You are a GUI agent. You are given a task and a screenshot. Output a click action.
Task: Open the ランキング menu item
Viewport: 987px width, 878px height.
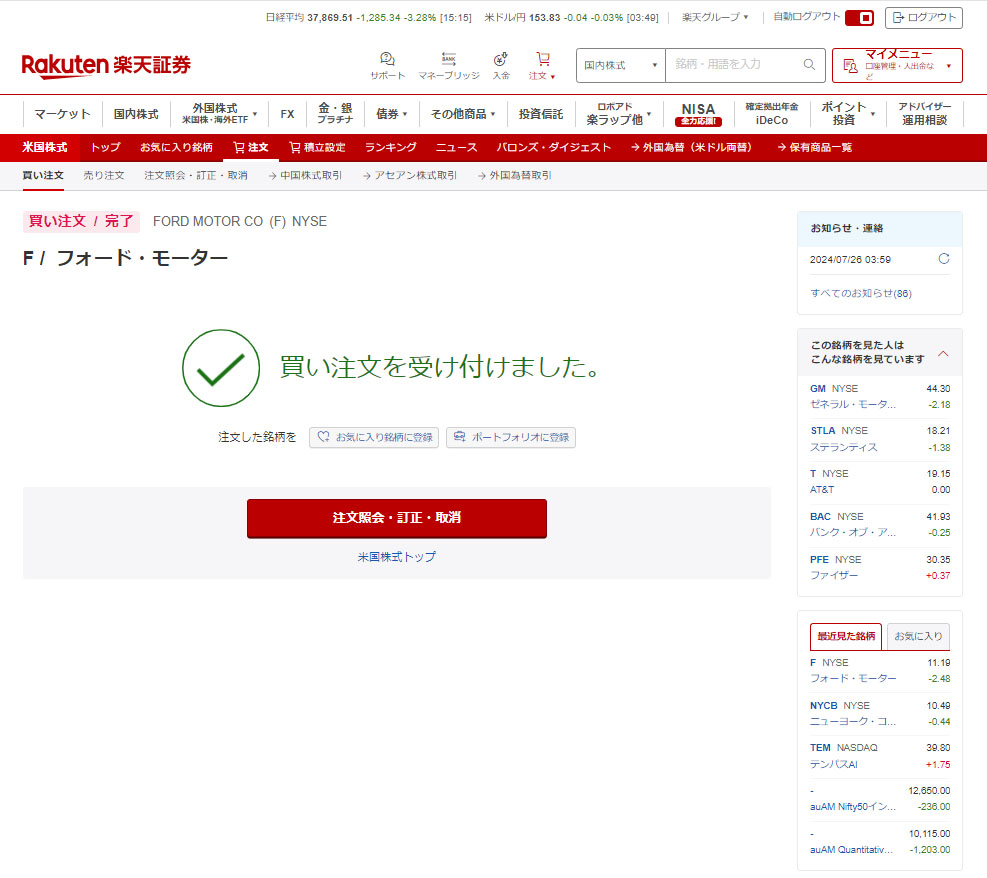pos(390,147)
